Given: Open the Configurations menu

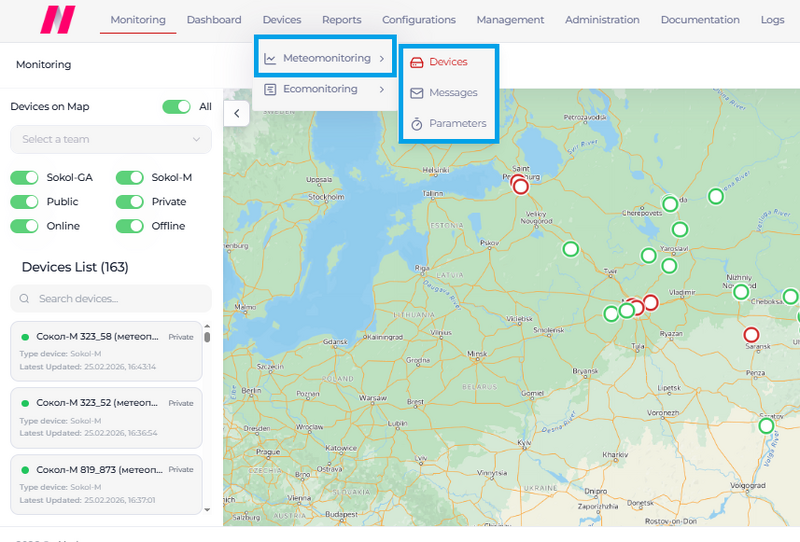Looking at the screenshot, I should pyautogui.click(x=419, y=20).
